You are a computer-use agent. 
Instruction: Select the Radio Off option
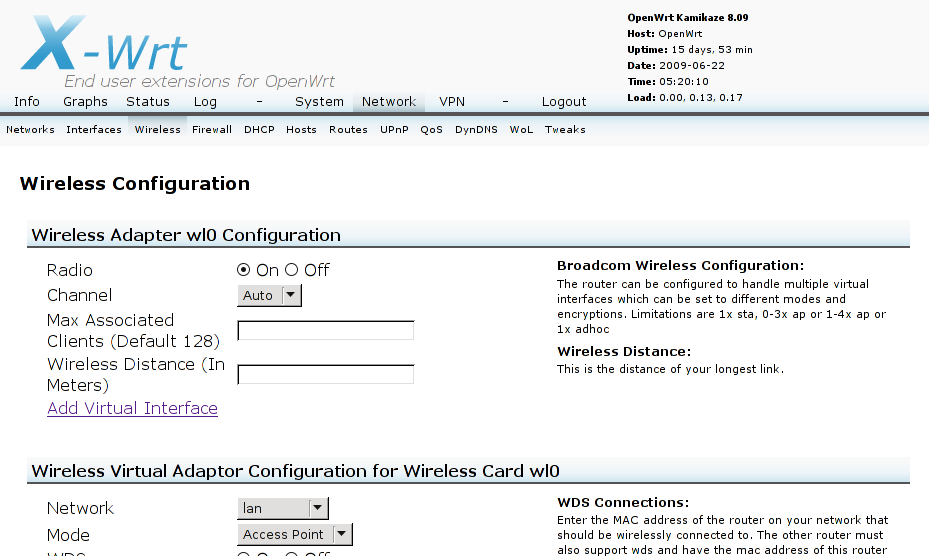tap(292, 270)
